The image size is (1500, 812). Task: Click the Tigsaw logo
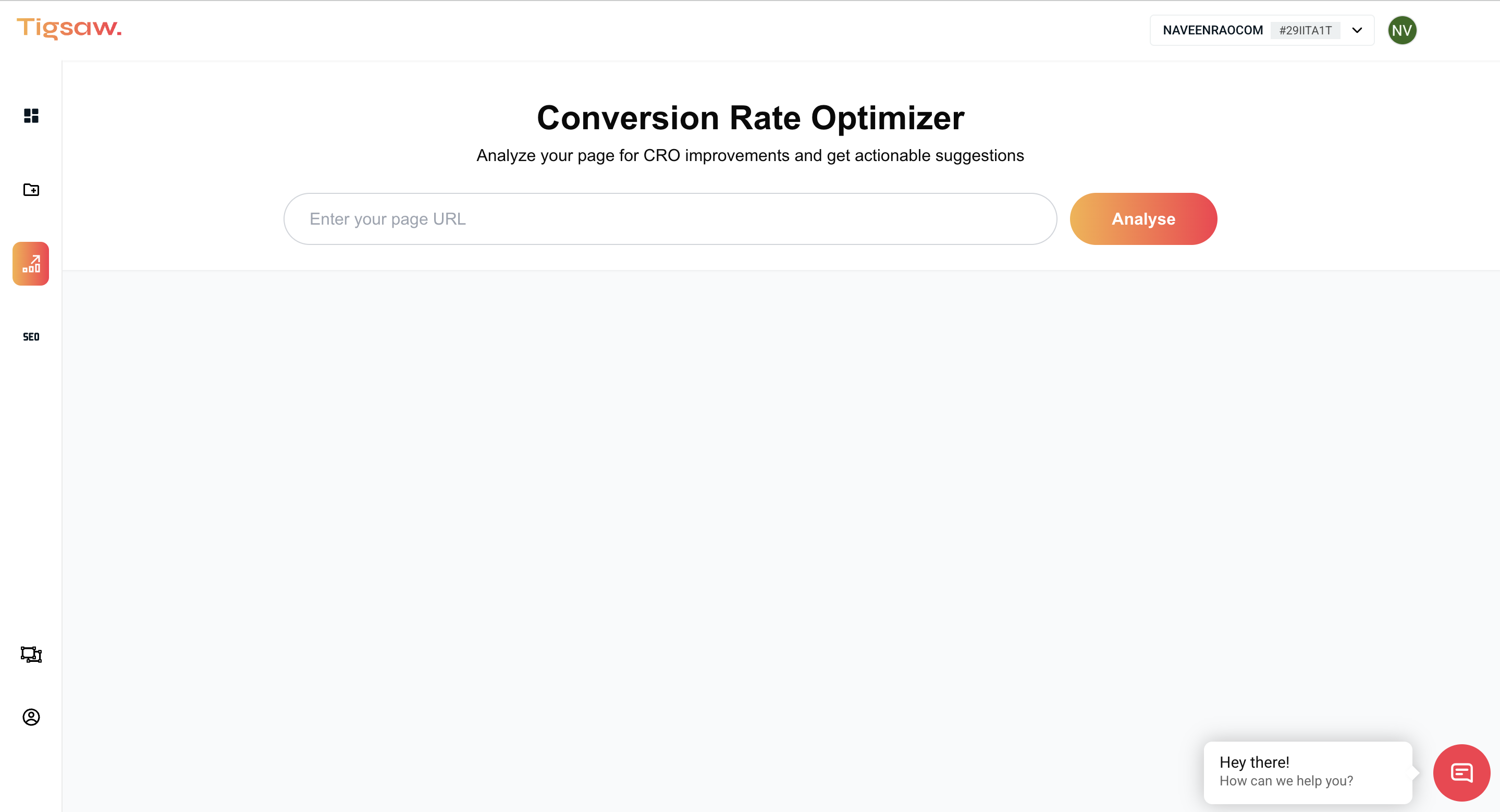(x=69, y=28)
